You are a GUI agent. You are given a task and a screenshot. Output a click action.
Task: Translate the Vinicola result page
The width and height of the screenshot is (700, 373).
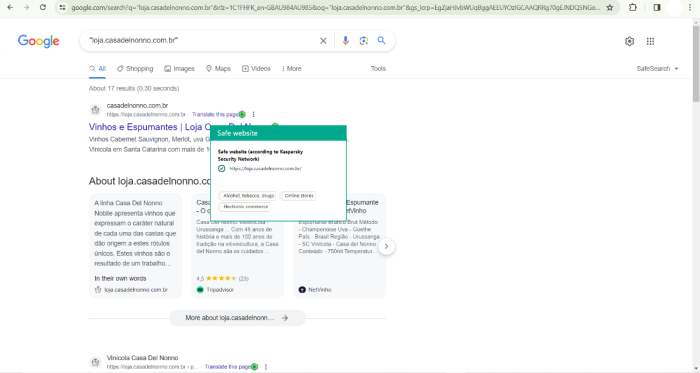pos(228,367)
